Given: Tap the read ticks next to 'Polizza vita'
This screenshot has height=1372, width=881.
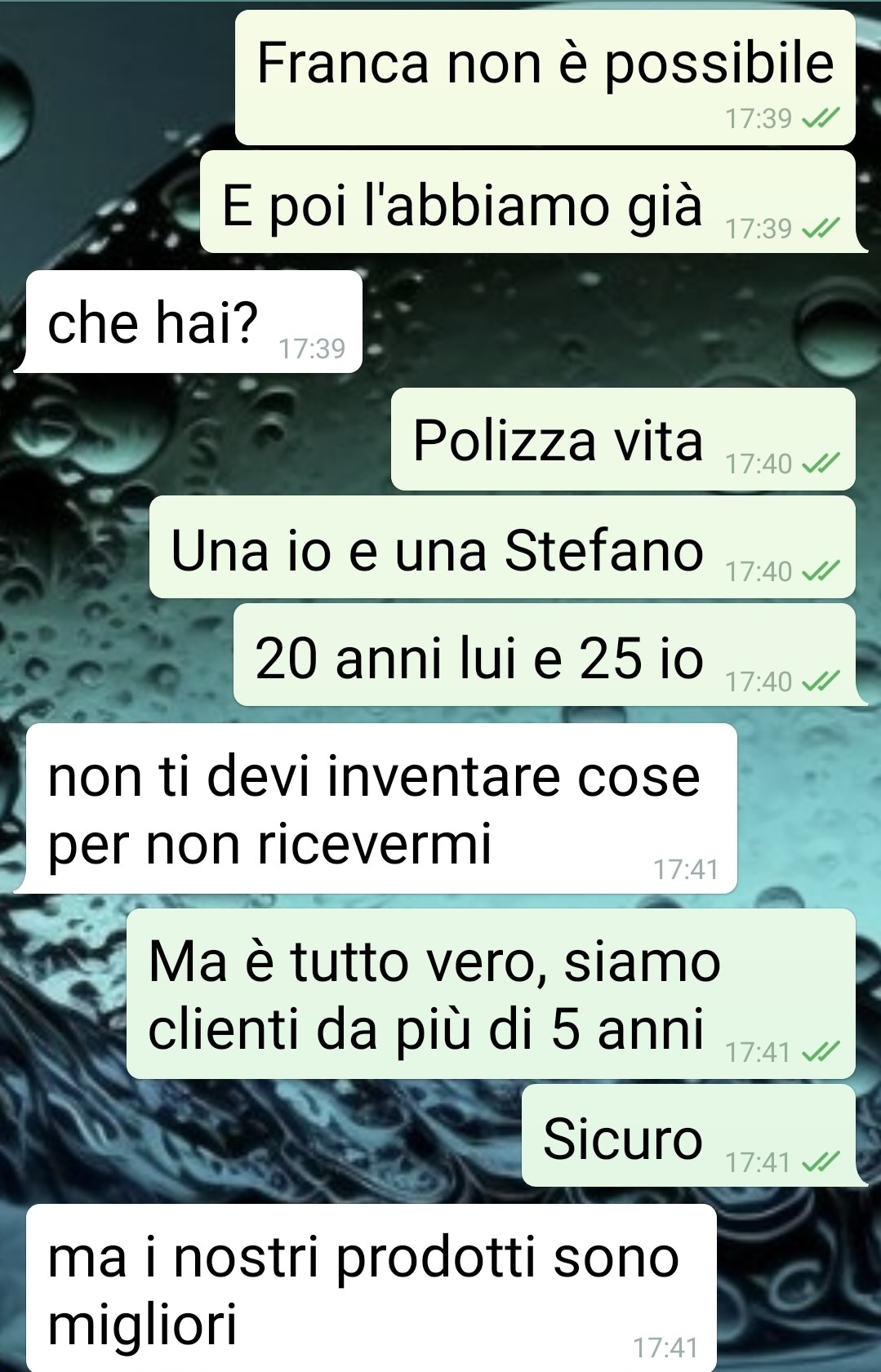Looking at the screenshot, I should [x=821, y=464].
